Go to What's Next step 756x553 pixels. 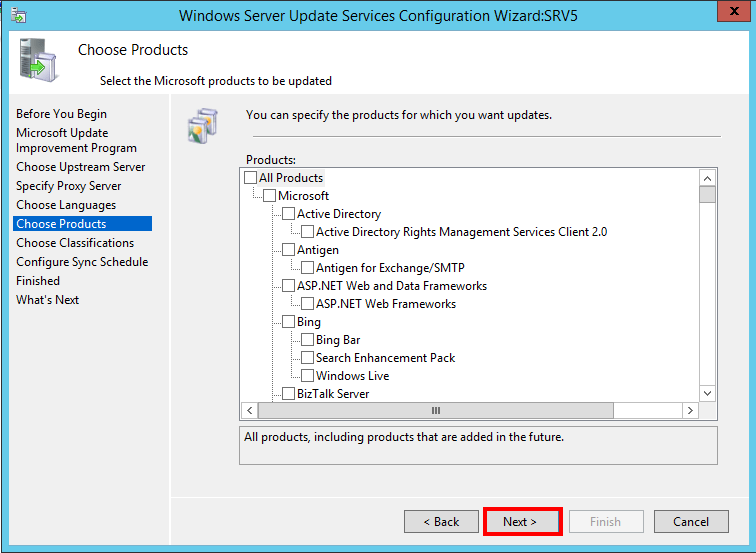(x=47, y=299)
